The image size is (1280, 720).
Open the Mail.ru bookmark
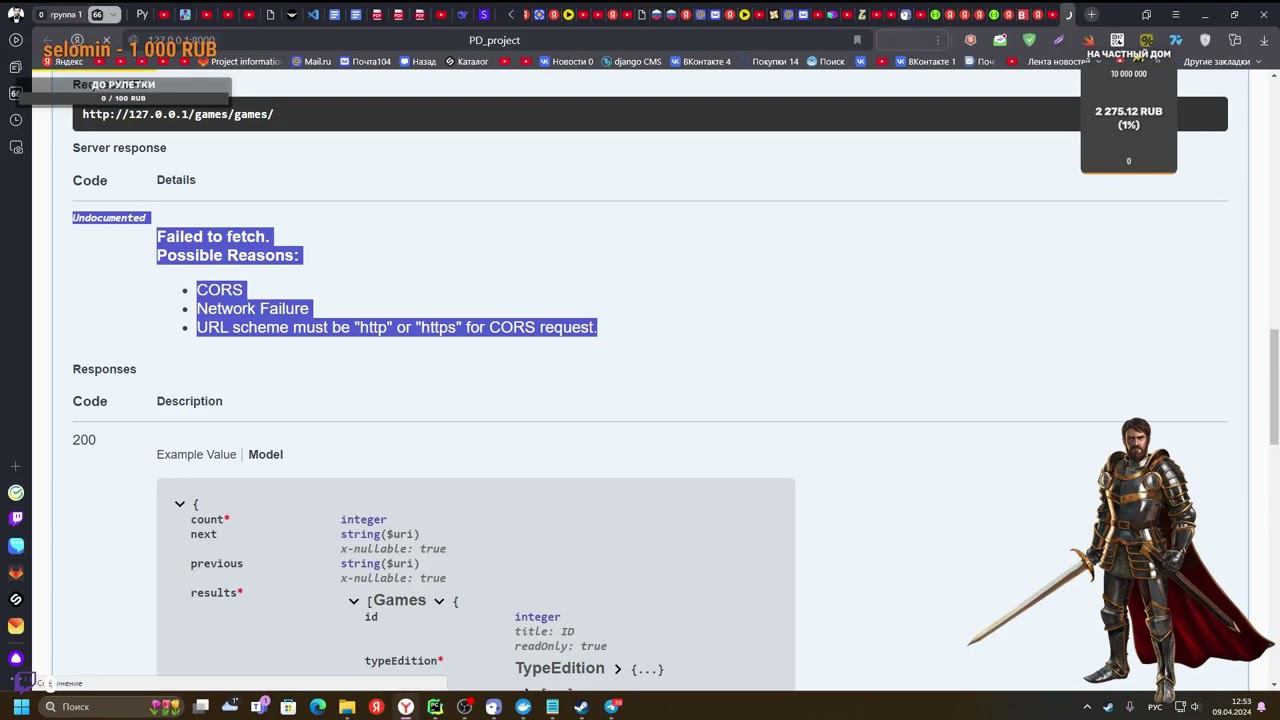pyautogui.click(x=311, y=61)
